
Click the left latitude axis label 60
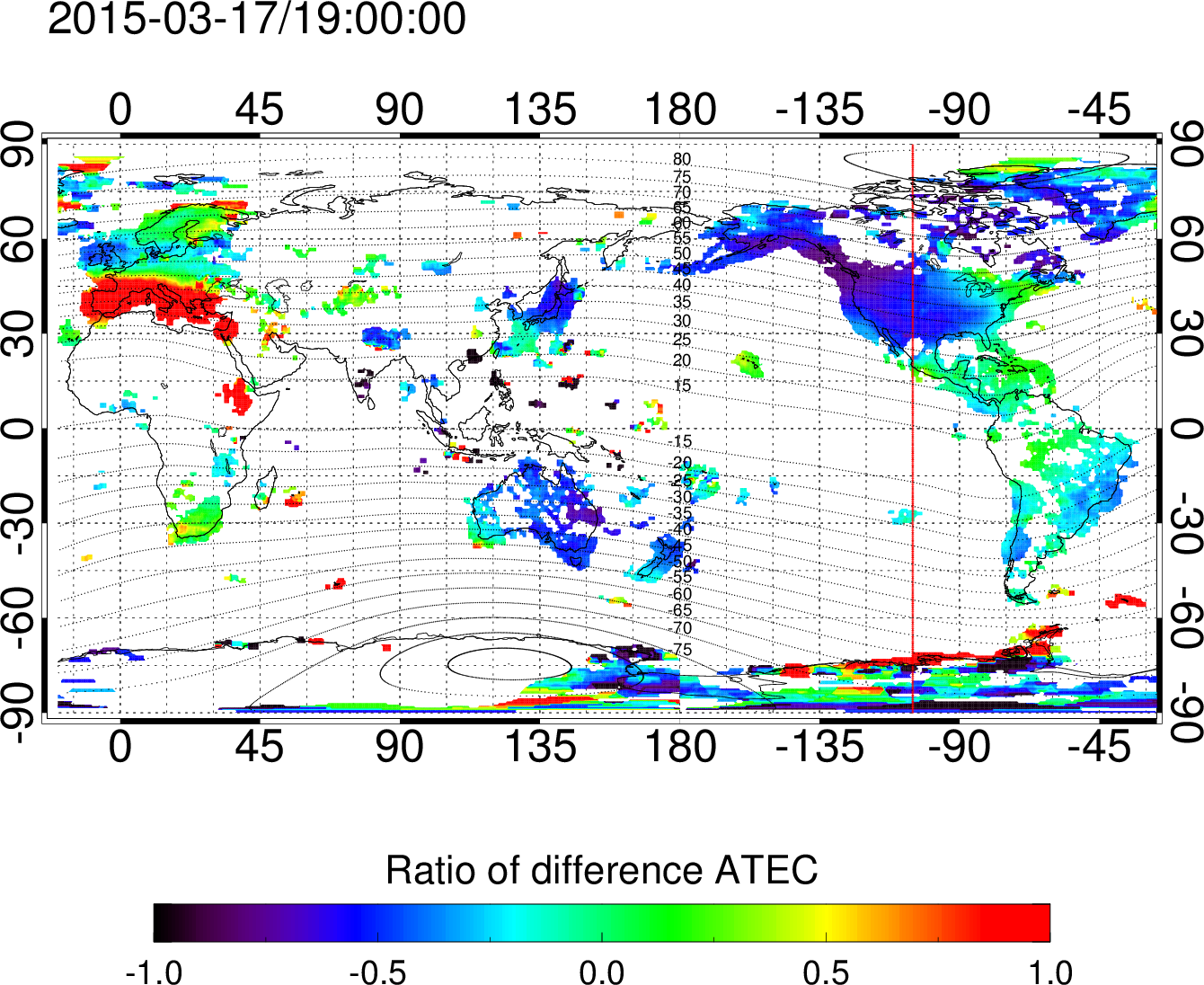coord(20,239)
